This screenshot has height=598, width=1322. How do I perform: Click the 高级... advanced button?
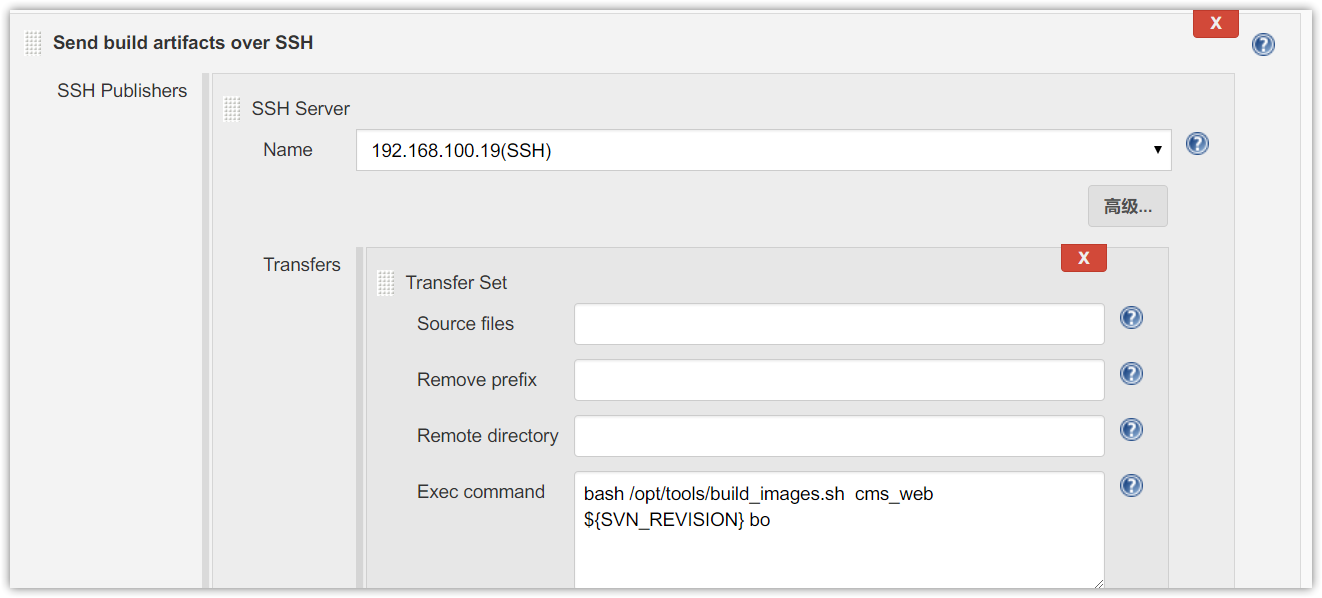click(1128, 207)
